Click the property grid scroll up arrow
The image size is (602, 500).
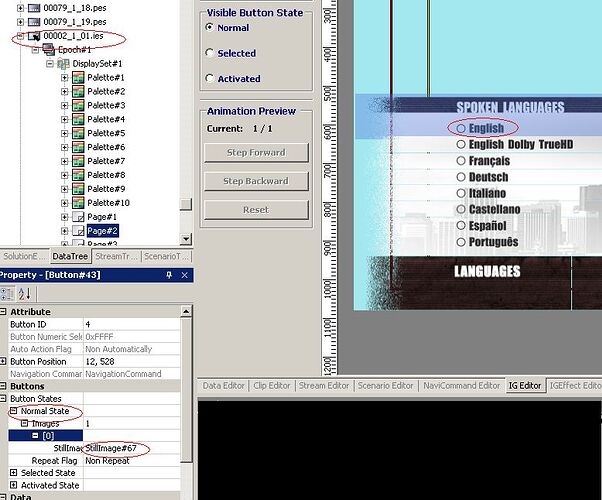coord(186,311)
